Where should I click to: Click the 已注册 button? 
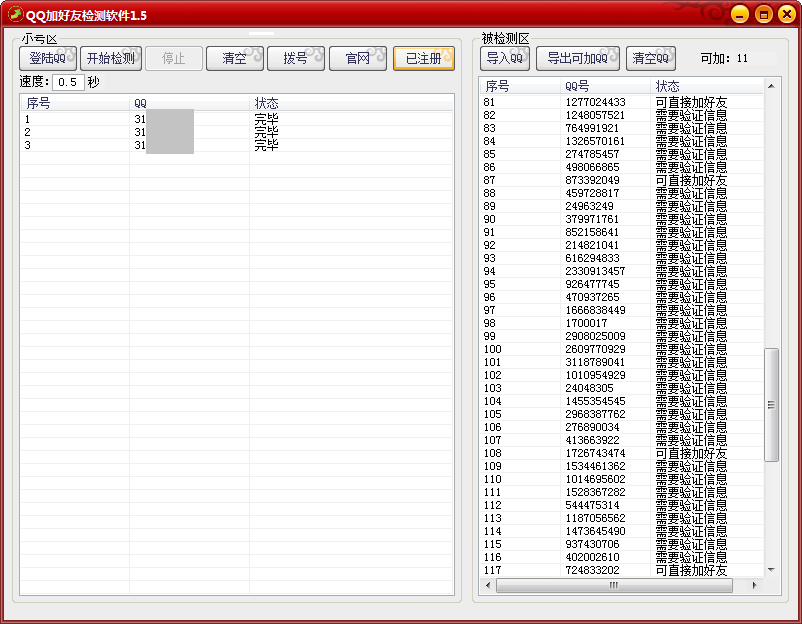pos(423,59)
